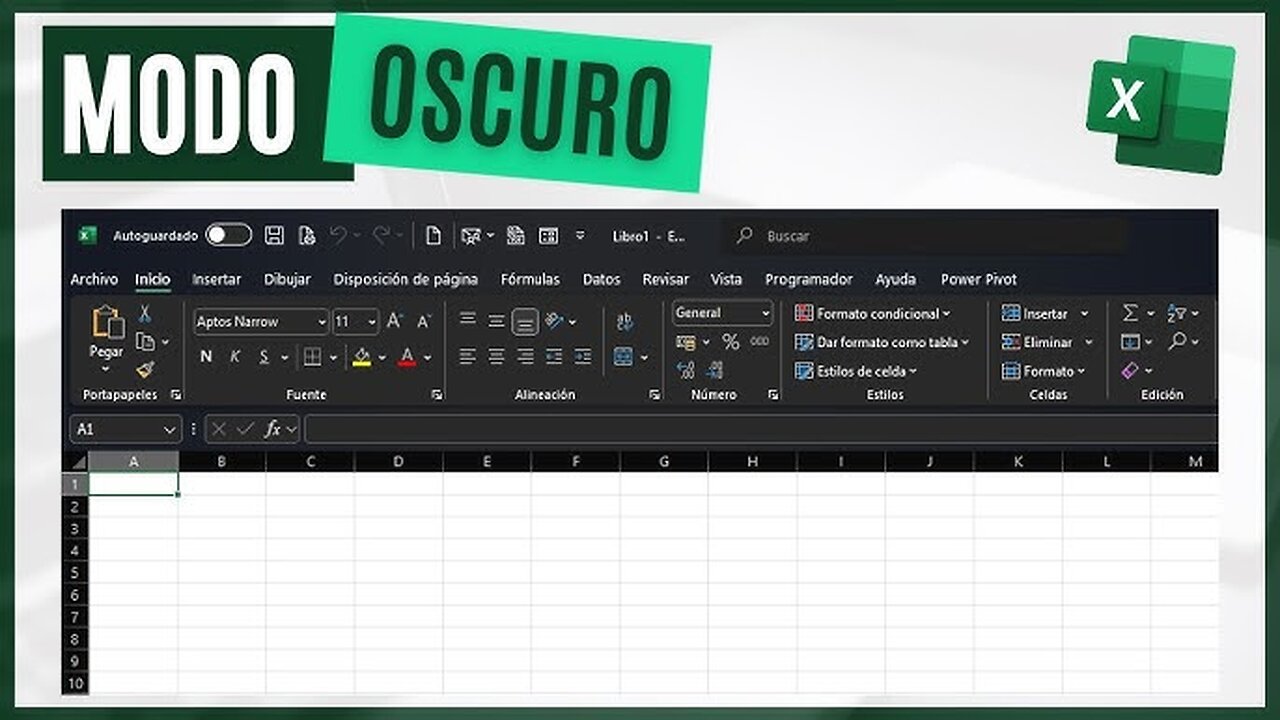
Task: Toggle Align Left in Alineación
Action: click(467, 356)
